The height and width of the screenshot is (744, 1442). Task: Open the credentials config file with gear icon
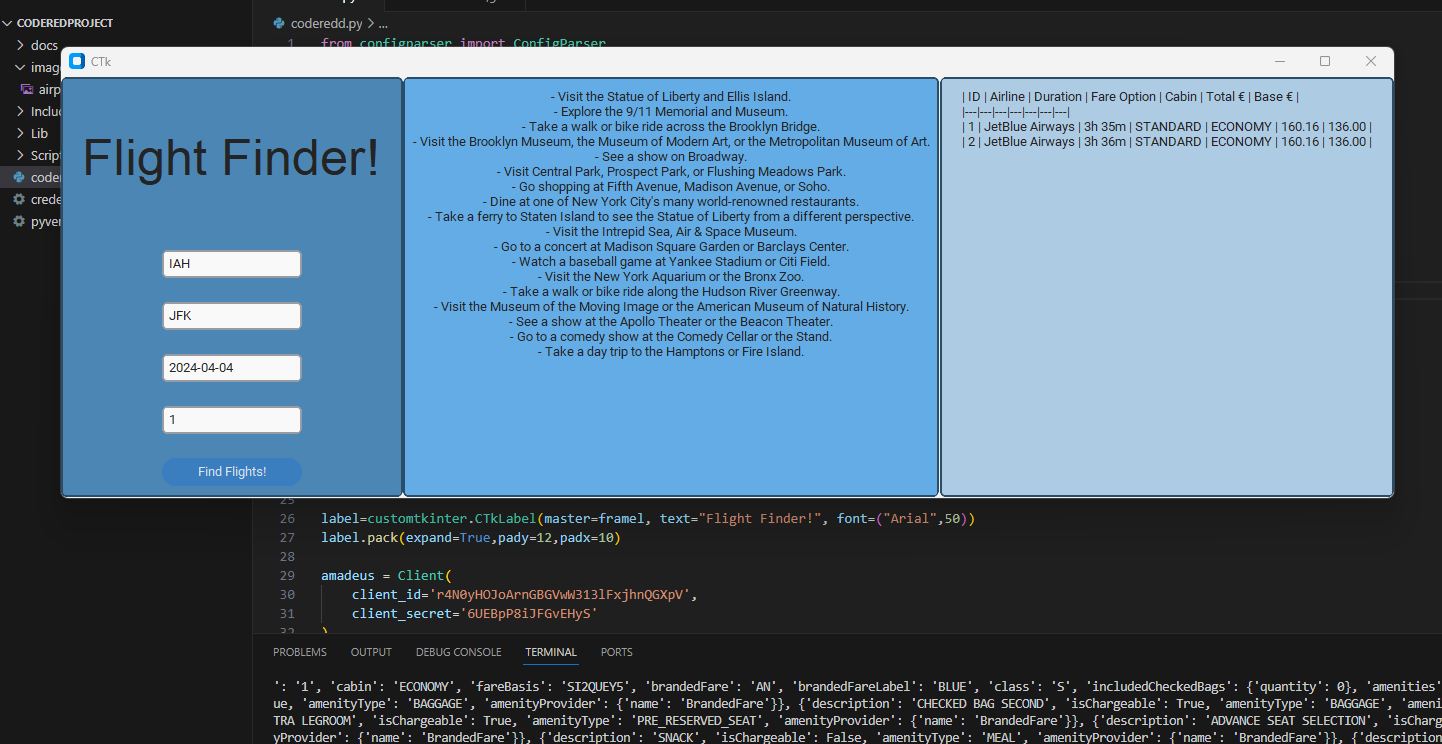[36, 199]
